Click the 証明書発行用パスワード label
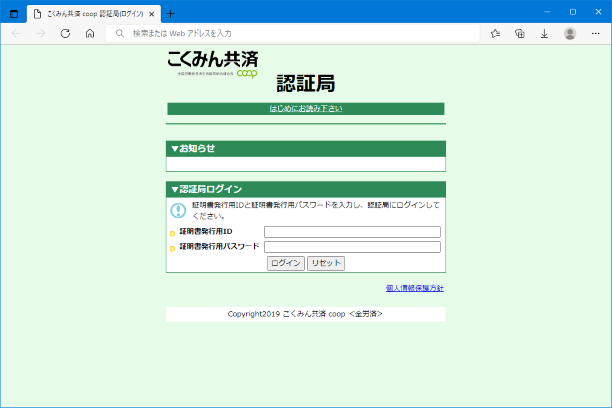Screen dimensions: 612x408 click(x=219, y=246)
